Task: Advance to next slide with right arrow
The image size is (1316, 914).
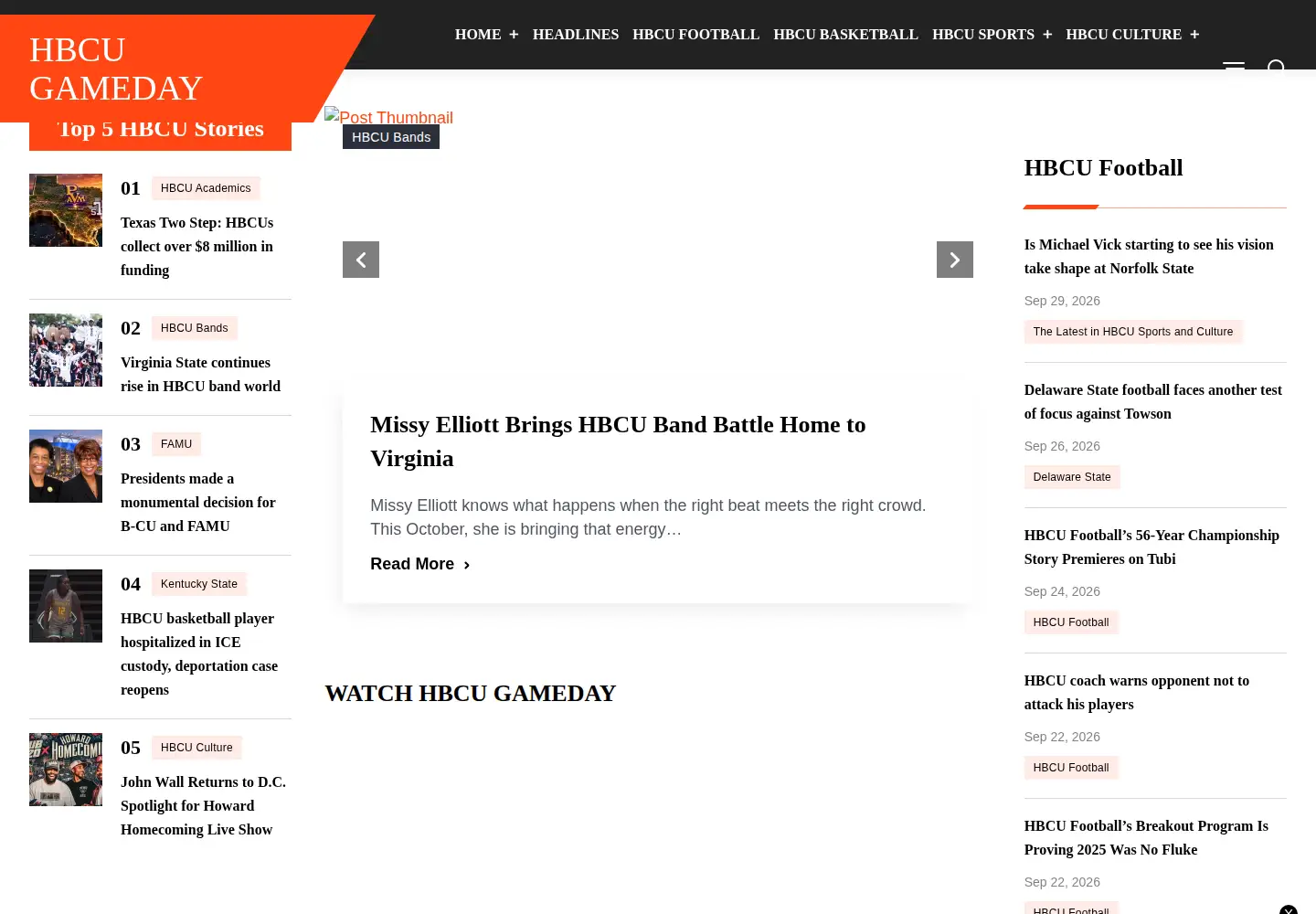Action: click(955, 260)
